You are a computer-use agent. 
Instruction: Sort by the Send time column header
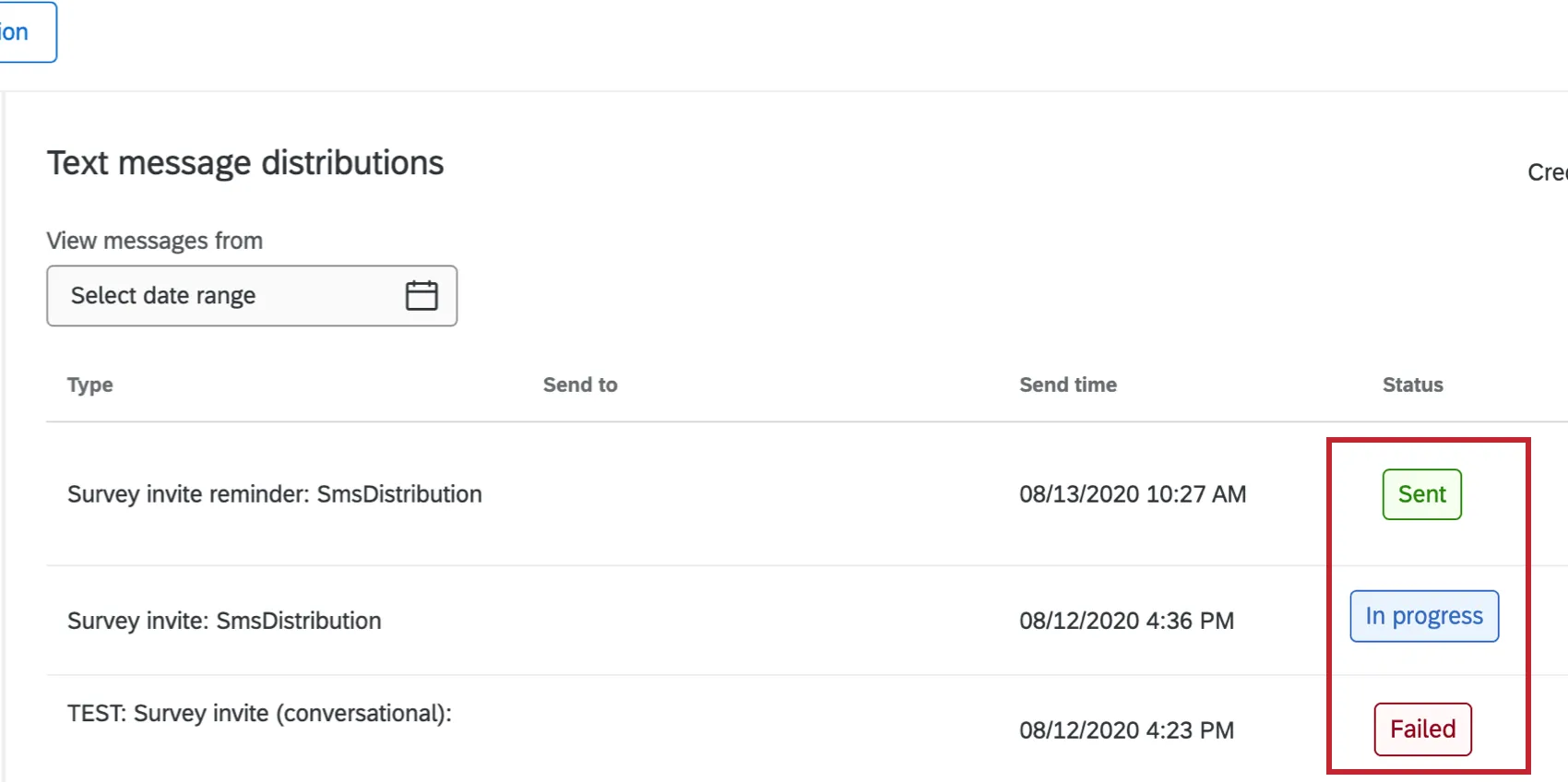pos(1067,385)
